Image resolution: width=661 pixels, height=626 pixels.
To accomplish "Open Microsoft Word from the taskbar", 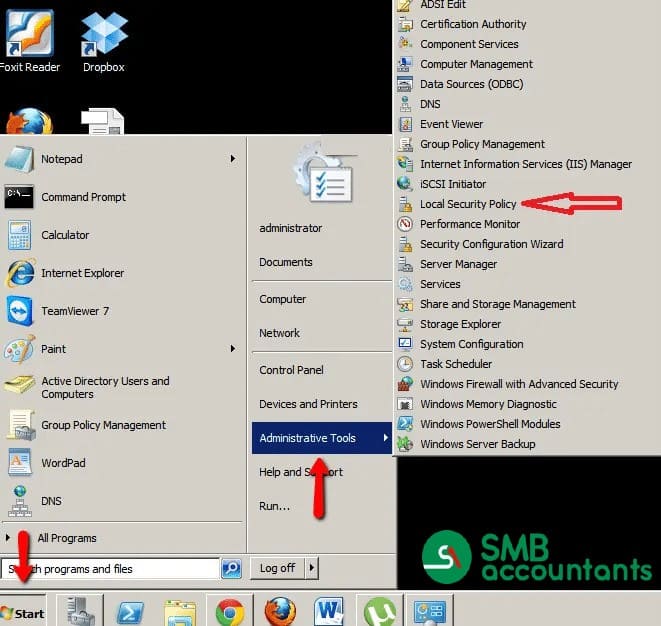I will click(x=329, y=611).
